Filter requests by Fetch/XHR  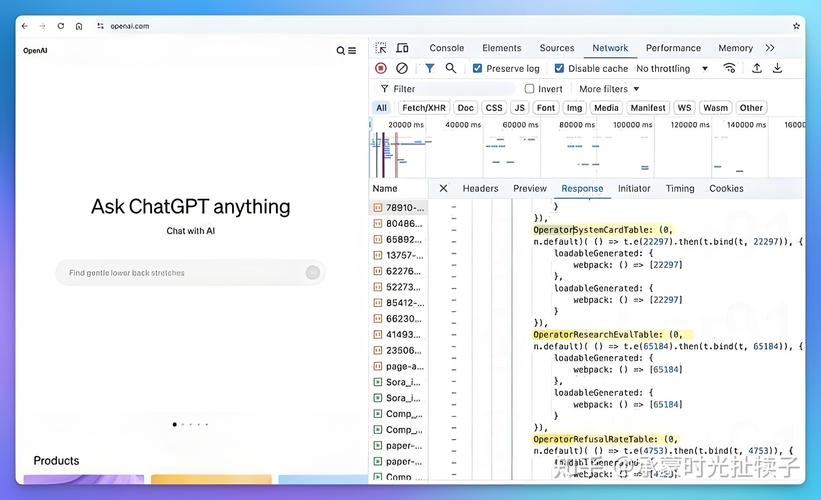(424, 108)
